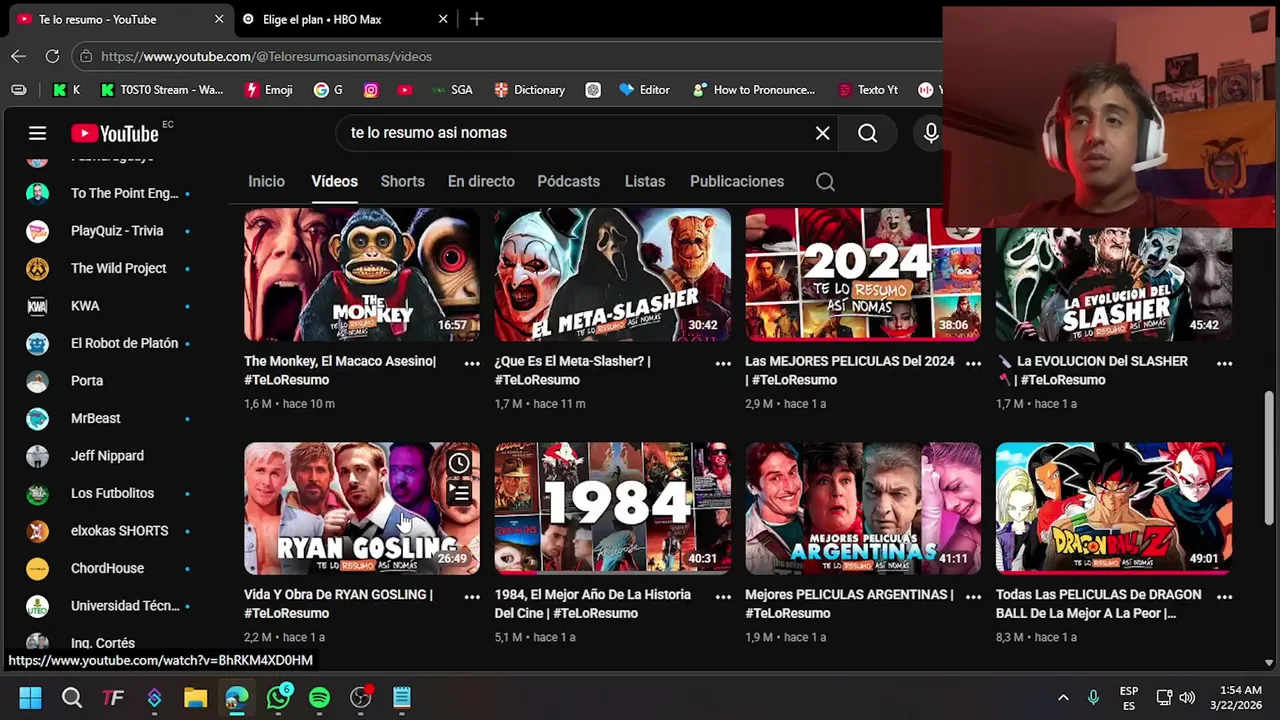
Task: Open WhatsApp from the taskbar
Action: coord(278,697)
